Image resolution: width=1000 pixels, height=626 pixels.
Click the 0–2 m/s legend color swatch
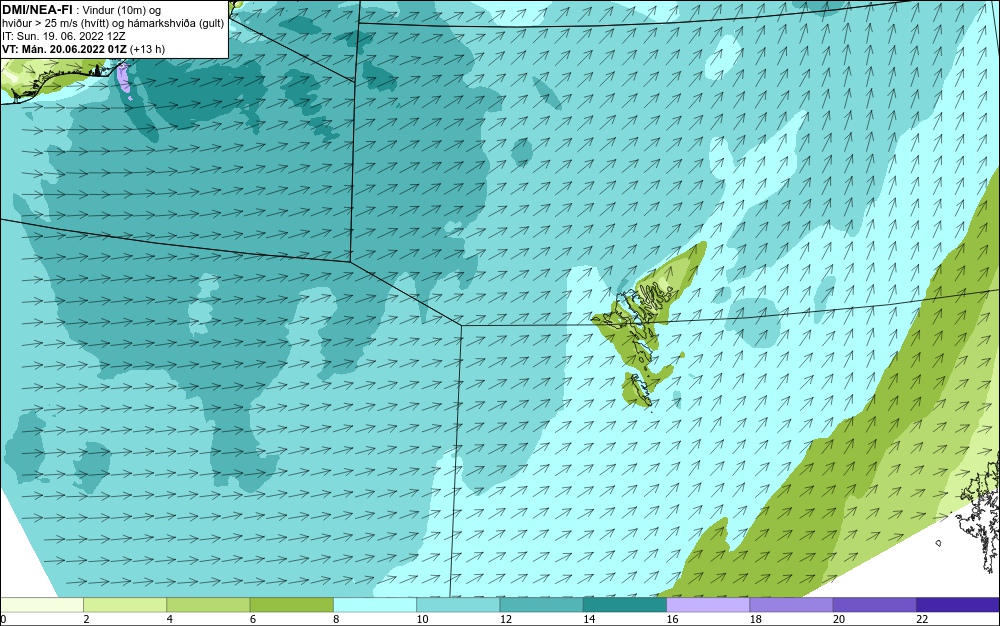coord(41,605)
